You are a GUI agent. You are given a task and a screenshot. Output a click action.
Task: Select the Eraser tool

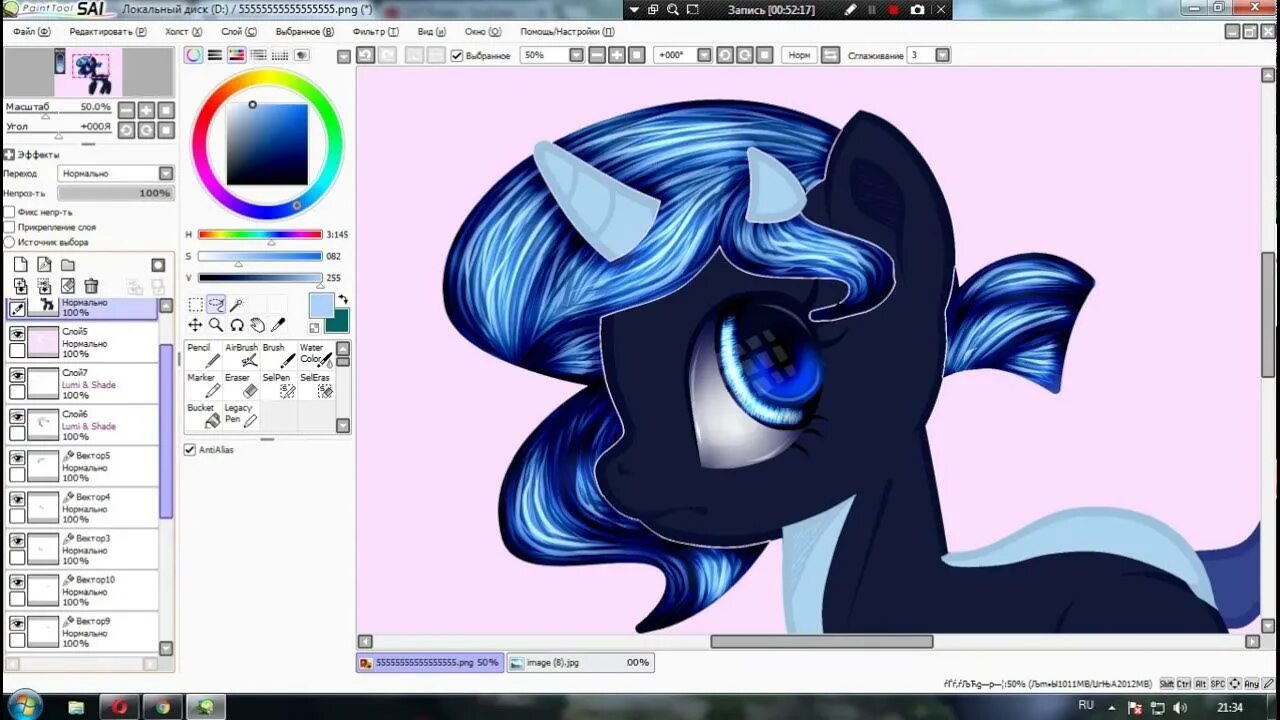click(x=241, y=385)
